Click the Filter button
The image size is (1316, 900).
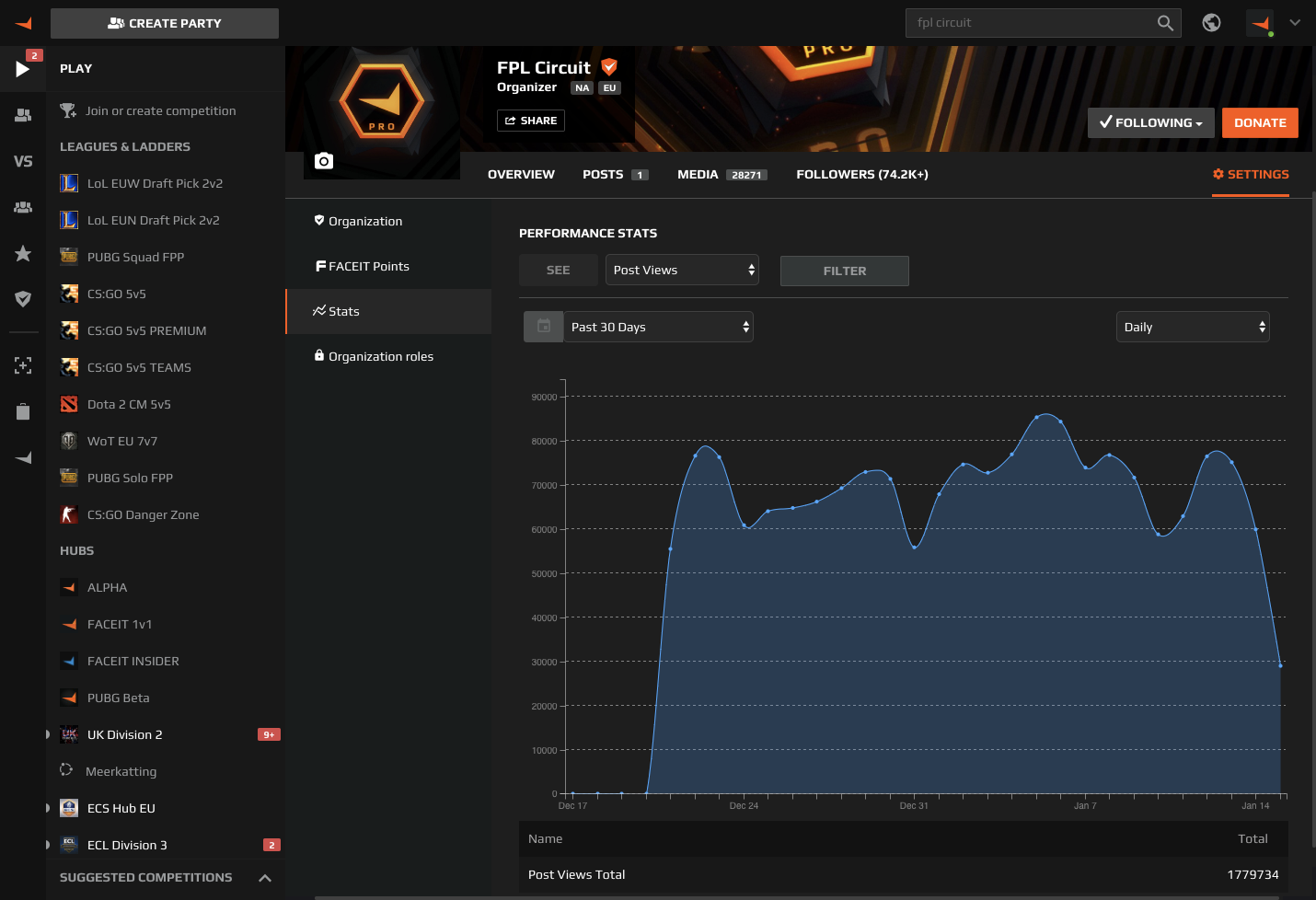click(845, 271)
